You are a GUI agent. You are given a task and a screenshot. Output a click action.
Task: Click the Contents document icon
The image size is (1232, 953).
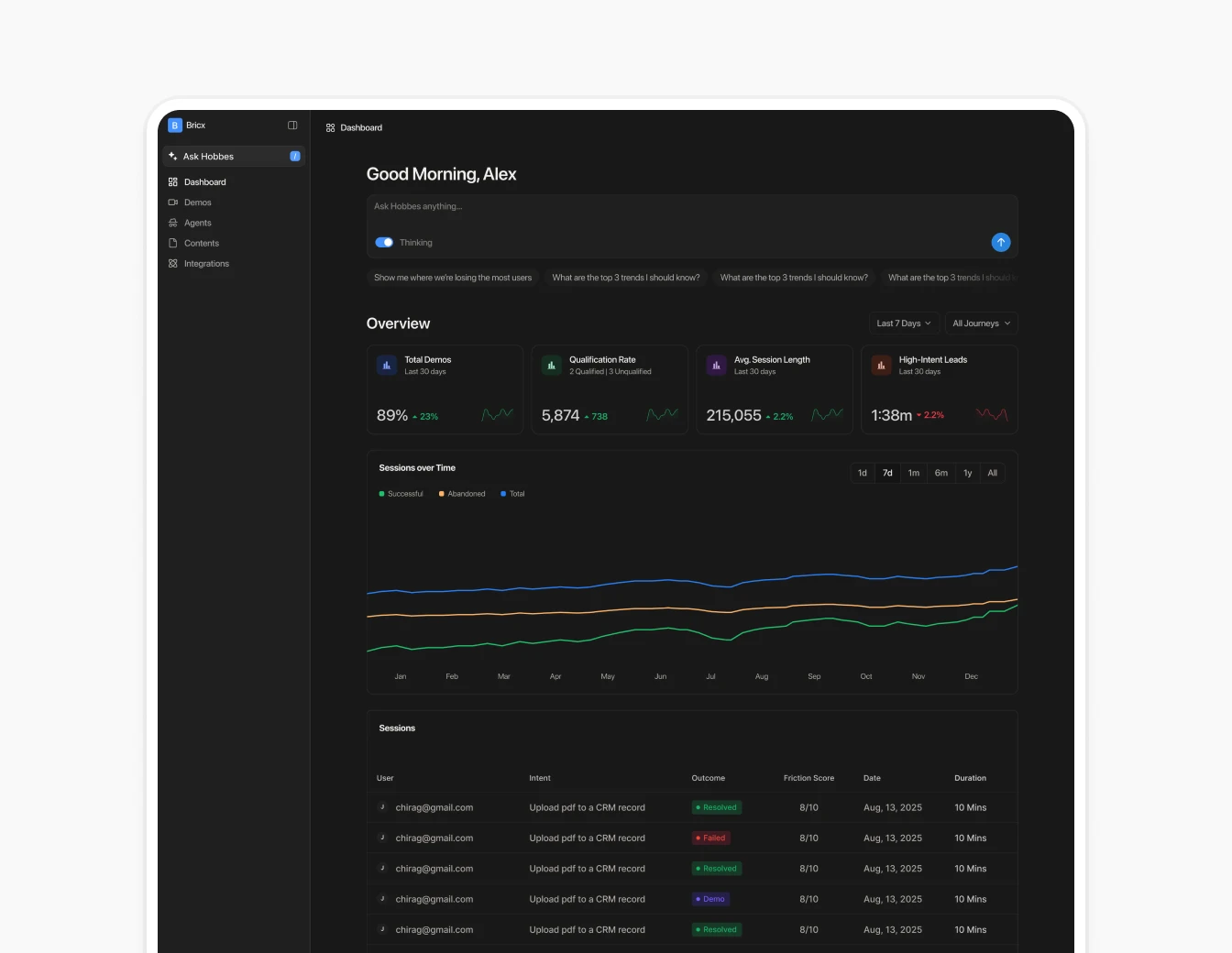coord(173,243)
